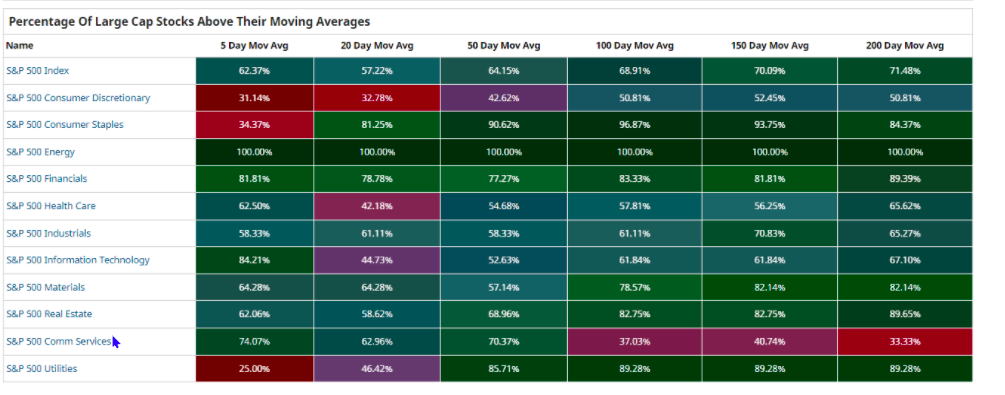Open the S&P 500 Industrials link
This screenshot has height=395, width=1005.
point(49,233)
